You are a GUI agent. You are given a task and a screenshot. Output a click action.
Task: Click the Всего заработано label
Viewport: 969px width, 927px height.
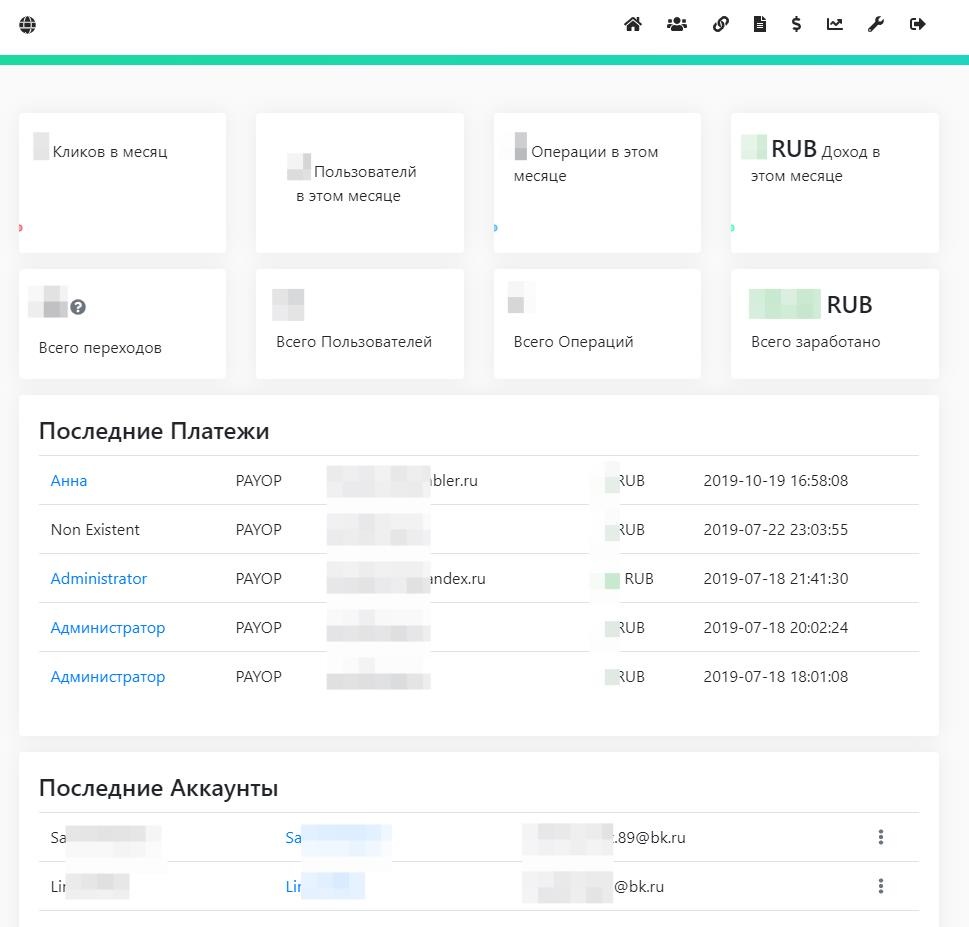pyautogui.click(x=816, y=342)
